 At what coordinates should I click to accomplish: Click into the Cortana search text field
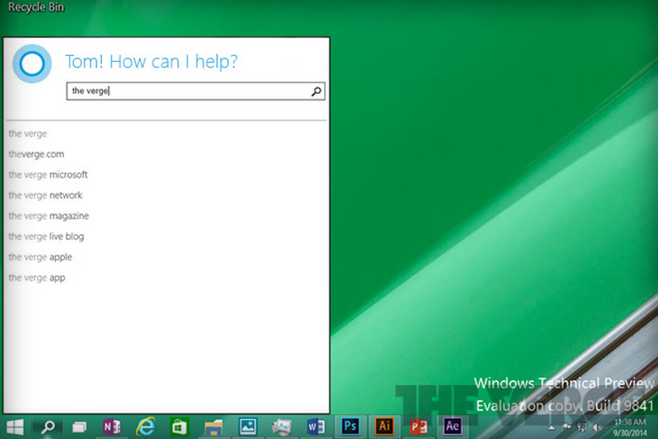click(x=195, y=91)
